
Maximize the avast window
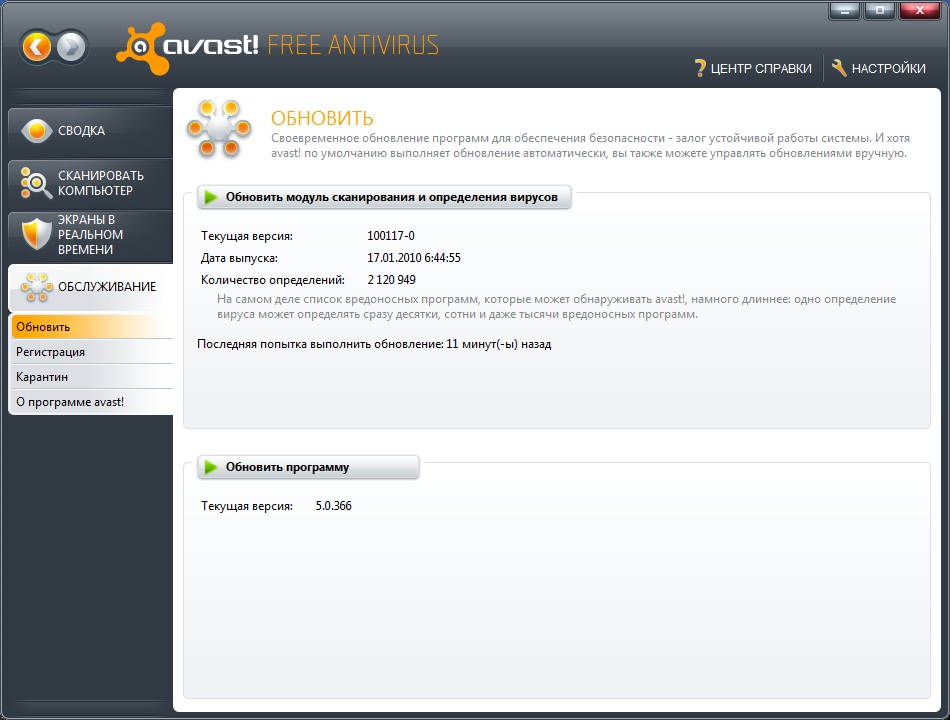tap(880, 10)
